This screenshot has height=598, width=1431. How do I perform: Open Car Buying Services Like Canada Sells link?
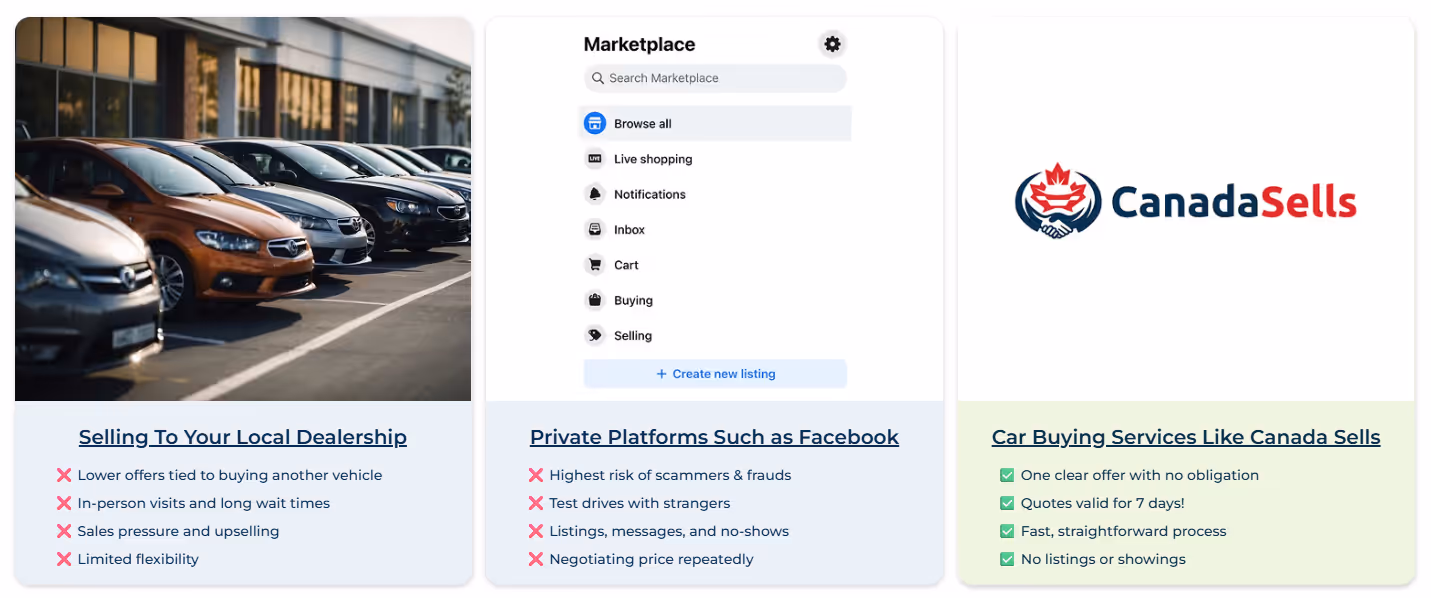click(1186, 437)
